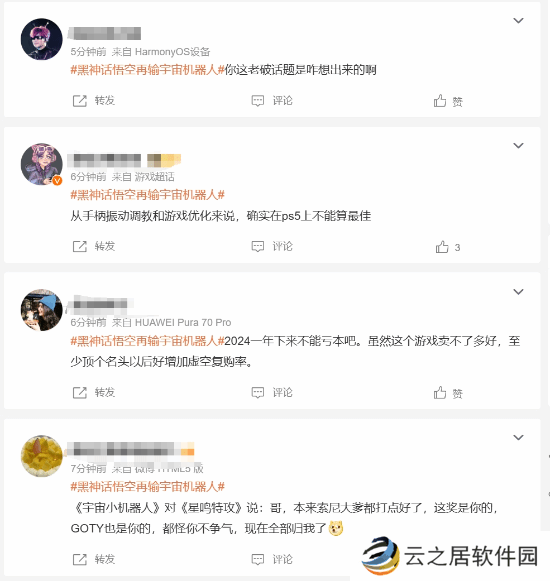Open the blue beanie avatar profile
550x581 pixels.
(x=42, y=310)
